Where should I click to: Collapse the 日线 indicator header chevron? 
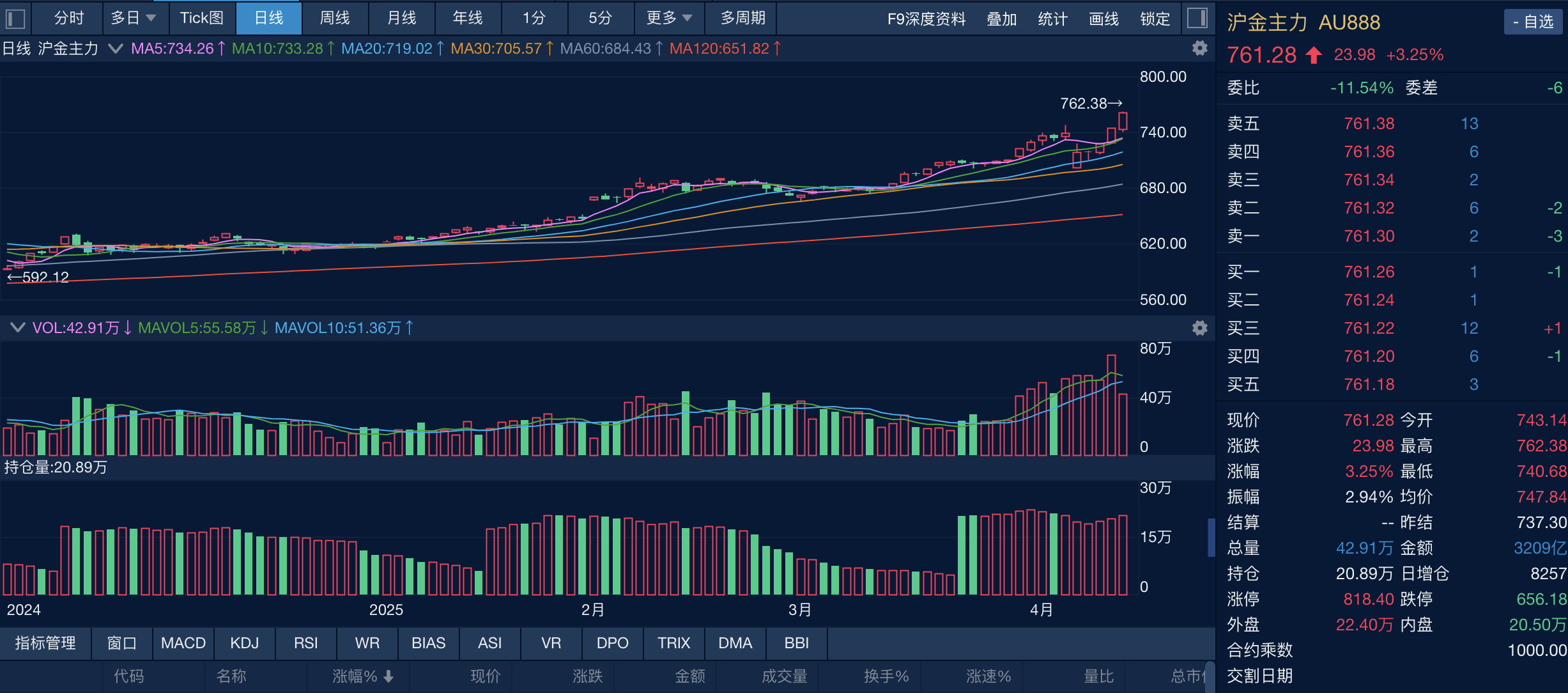coord(115,48)
